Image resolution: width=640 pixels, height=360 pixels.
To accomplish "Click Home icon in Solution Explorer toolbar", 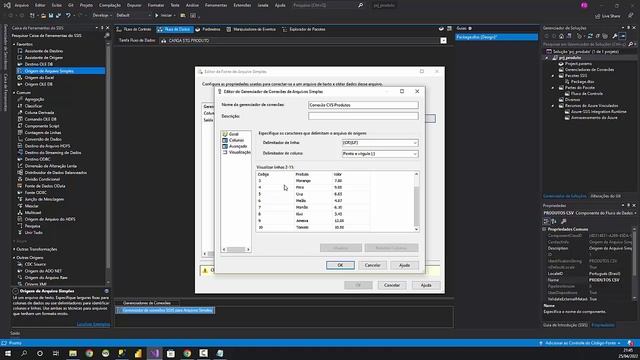I will tap(561, 36).
